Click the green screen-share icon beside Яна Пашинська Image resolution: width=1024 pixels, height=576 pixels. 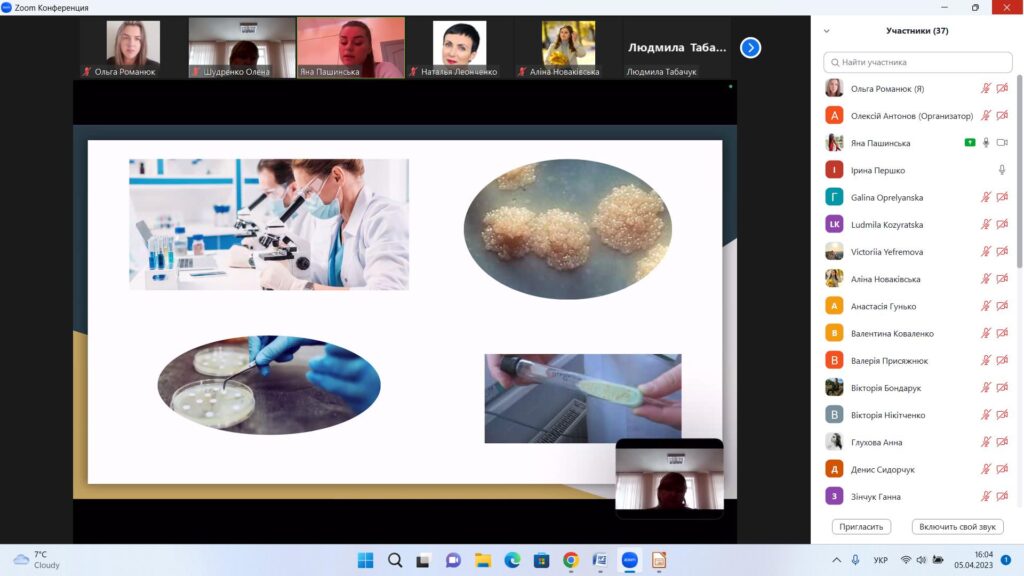pyautogui.click(x=969, y=143)
